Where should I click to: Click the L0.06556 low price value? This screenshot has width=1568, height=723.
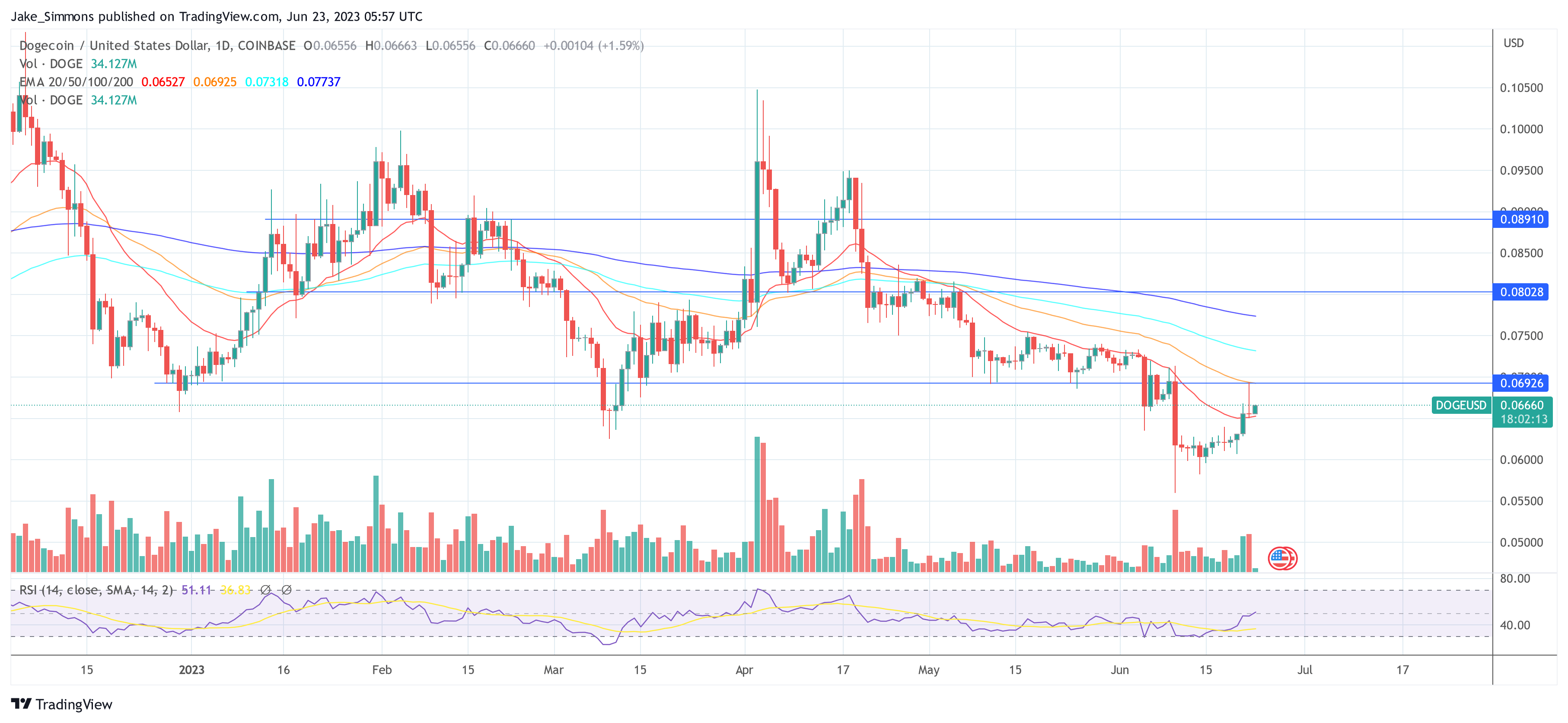click(450, 46)
